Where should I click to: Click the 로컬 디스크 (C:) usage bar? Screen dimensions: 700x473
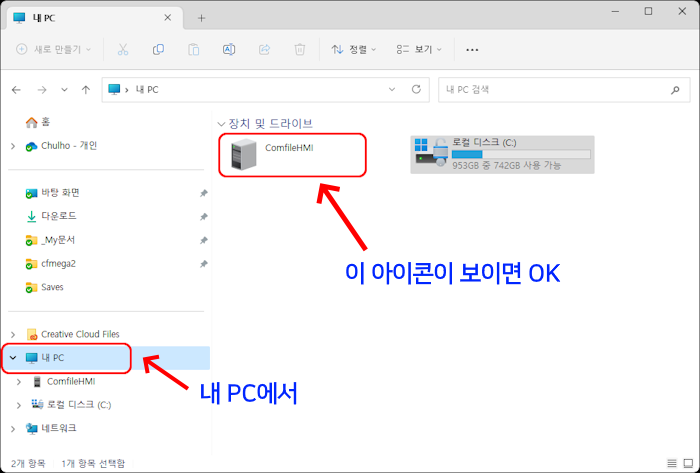coord(520,155)
